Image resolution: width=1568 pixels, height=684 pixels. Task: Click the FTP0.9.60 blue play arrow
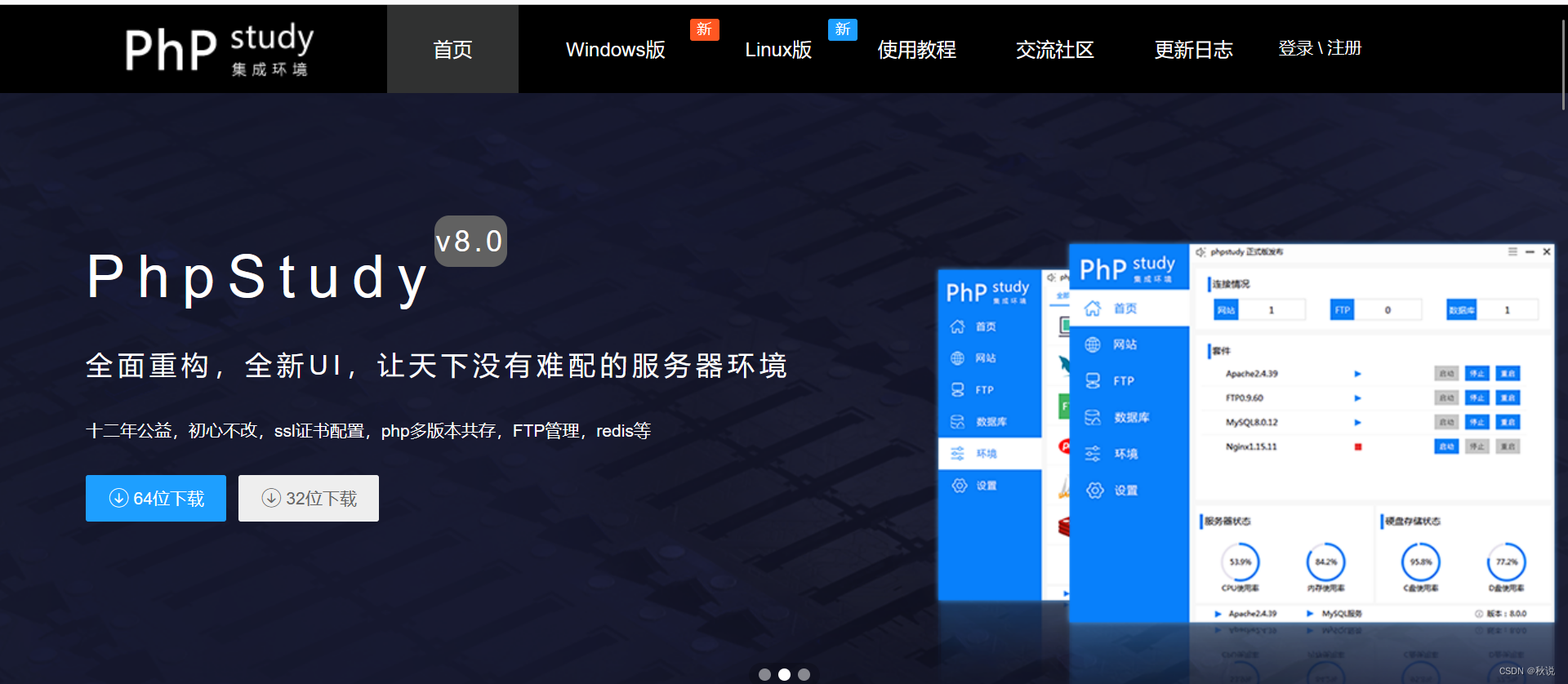tap(1357, 398)
